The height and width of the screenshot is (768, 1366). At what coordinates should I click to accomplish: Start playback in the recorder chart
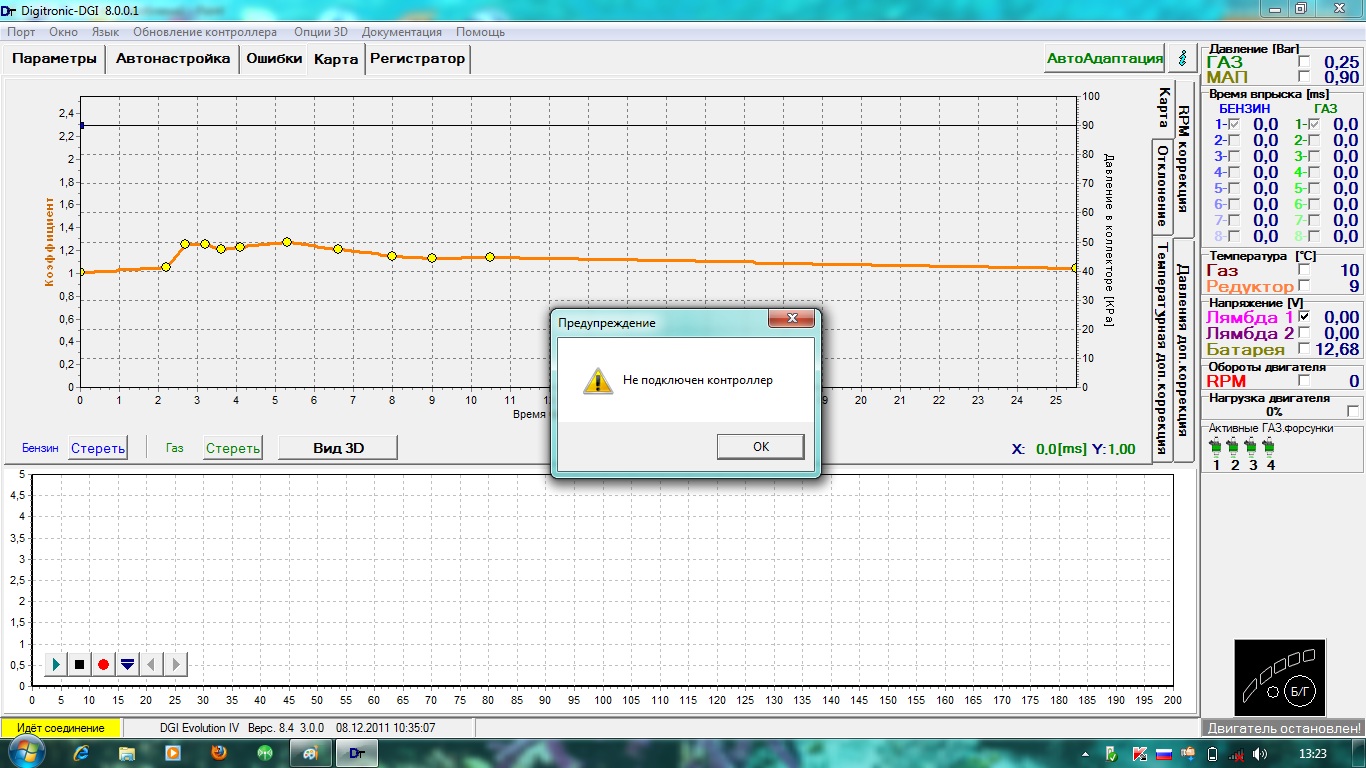56,664
